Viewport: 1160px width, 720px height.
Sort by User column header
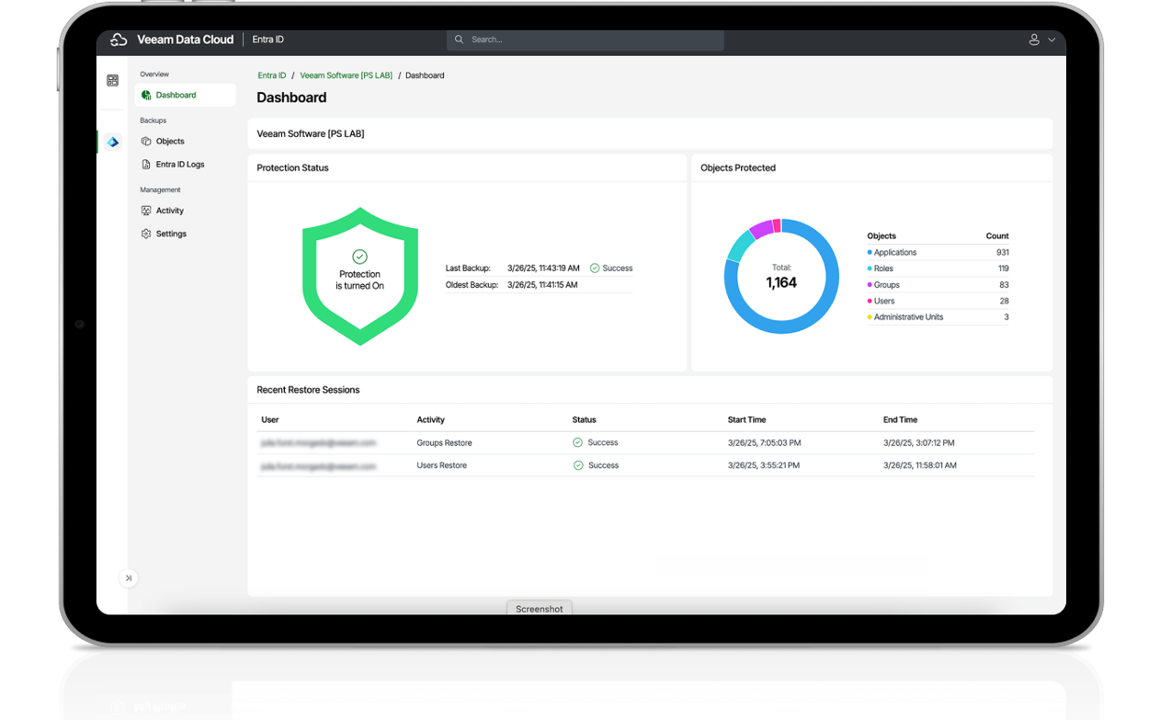pyautogui.click(x=270, y=420)
